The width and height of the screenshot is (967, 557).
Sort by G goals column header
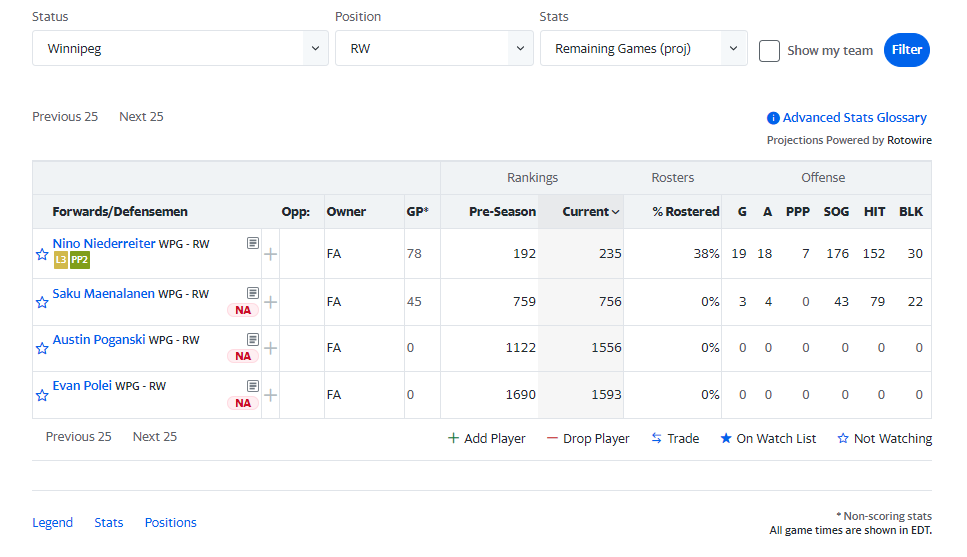(742, 212)
